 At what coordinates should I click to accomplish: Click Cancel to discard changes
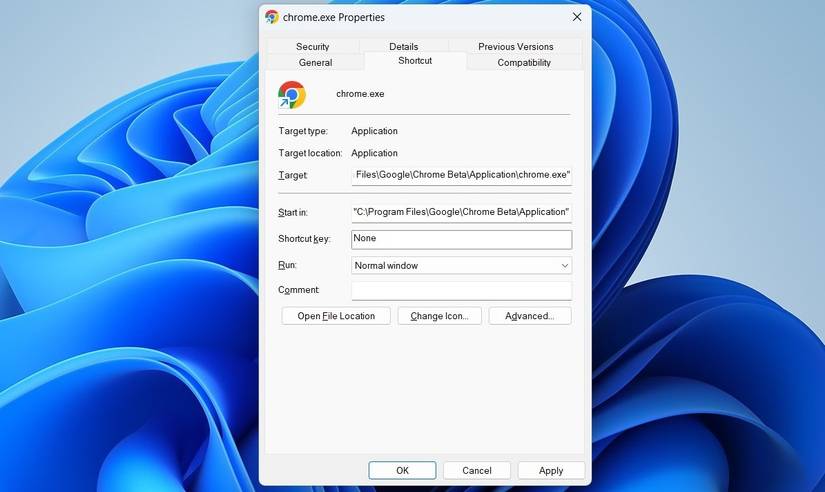click(477, 470)
